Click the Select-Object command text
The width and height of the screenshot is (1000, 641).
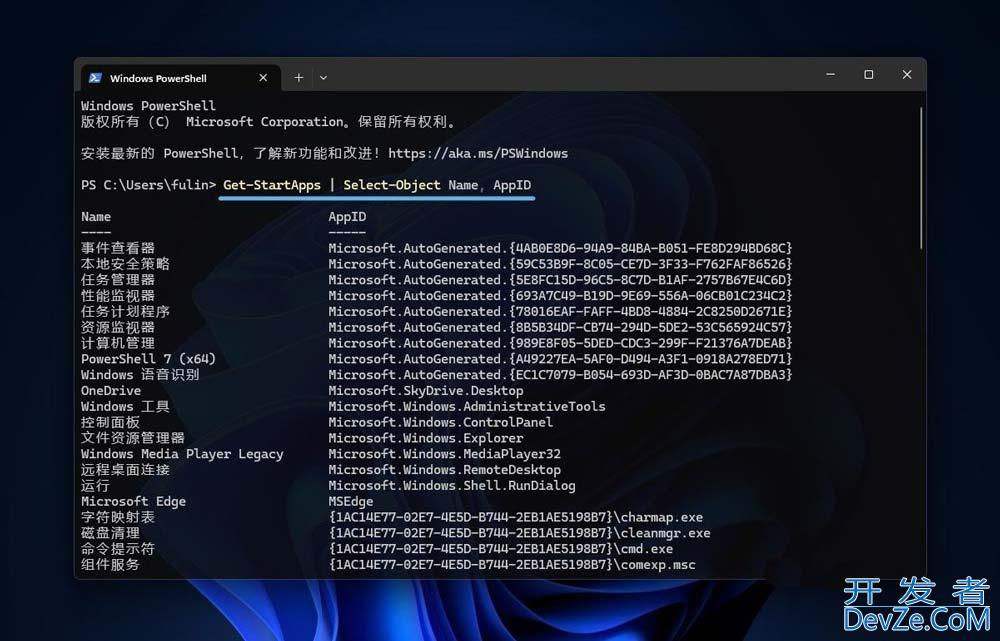coord(392,185)
